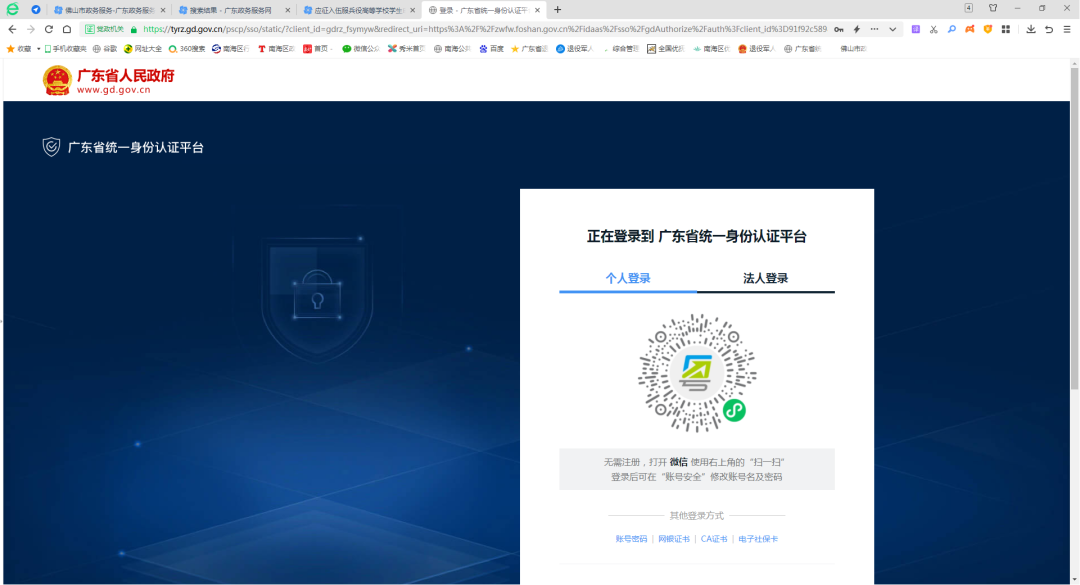Click the browser forward arrow

coord(30,29)
